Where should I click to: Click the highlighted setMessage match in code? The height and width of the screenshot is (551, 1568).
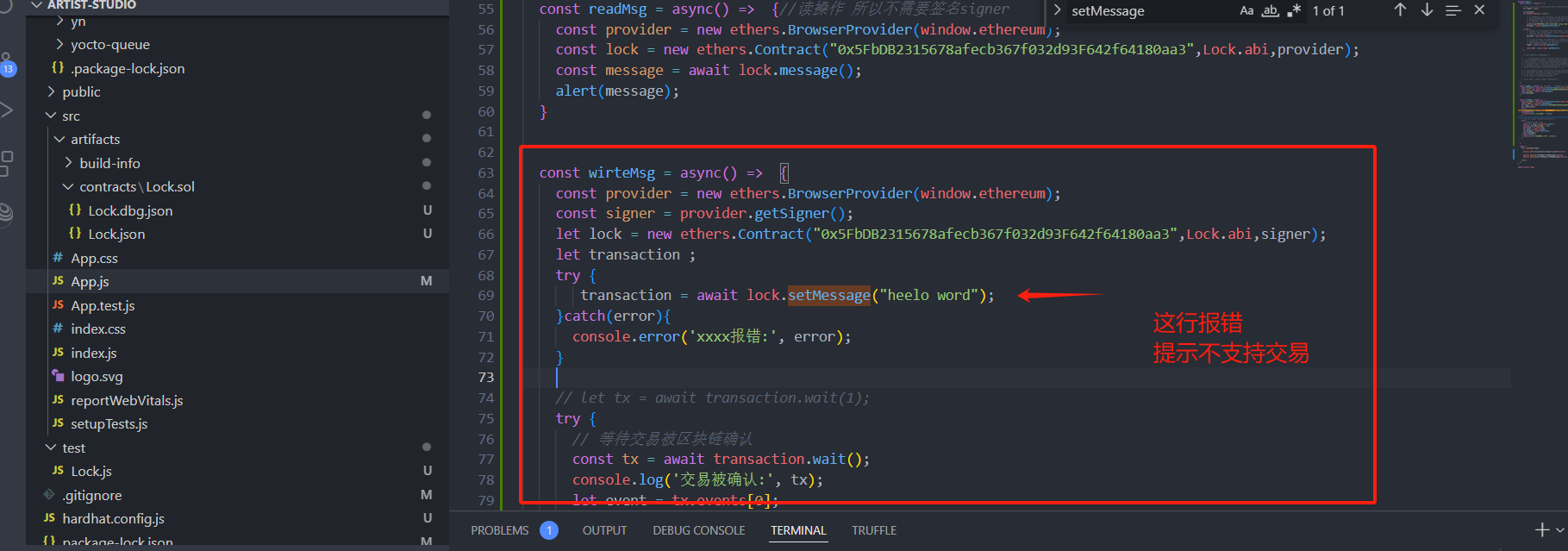(x=829, y=296)
